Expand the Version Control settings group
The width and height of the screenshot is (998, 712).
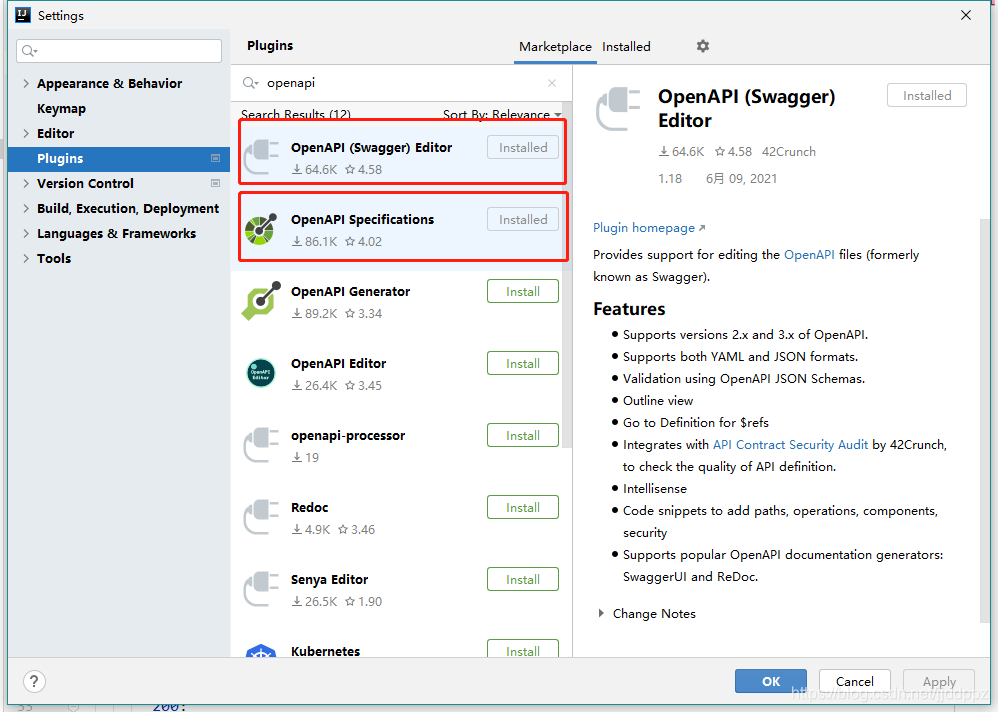point(26,183)
